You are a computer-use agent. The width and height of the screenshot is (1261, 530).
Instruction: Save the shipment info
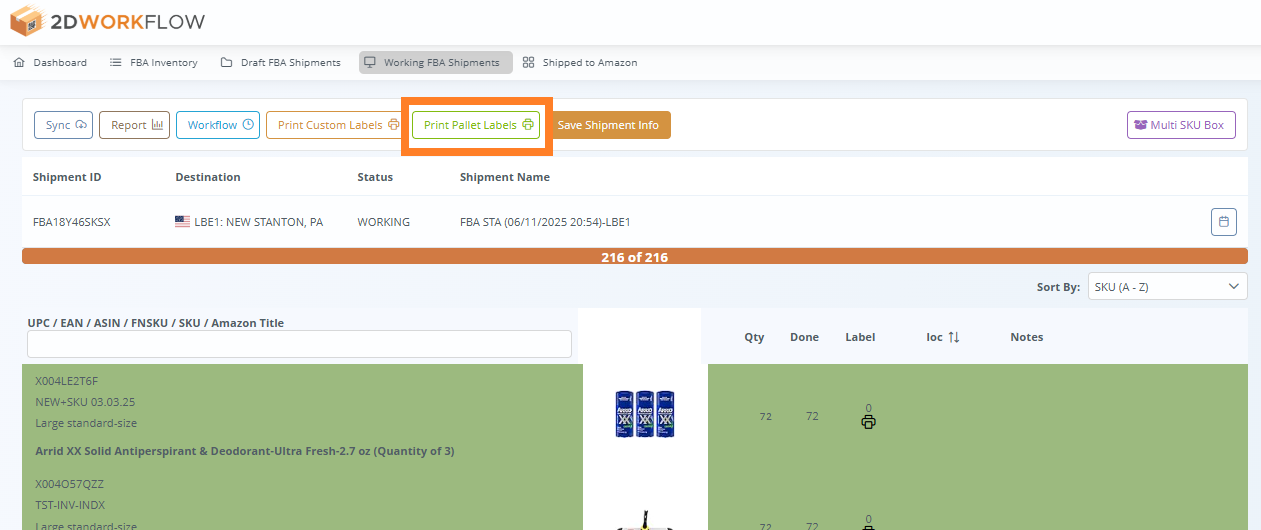coord(608,125)
